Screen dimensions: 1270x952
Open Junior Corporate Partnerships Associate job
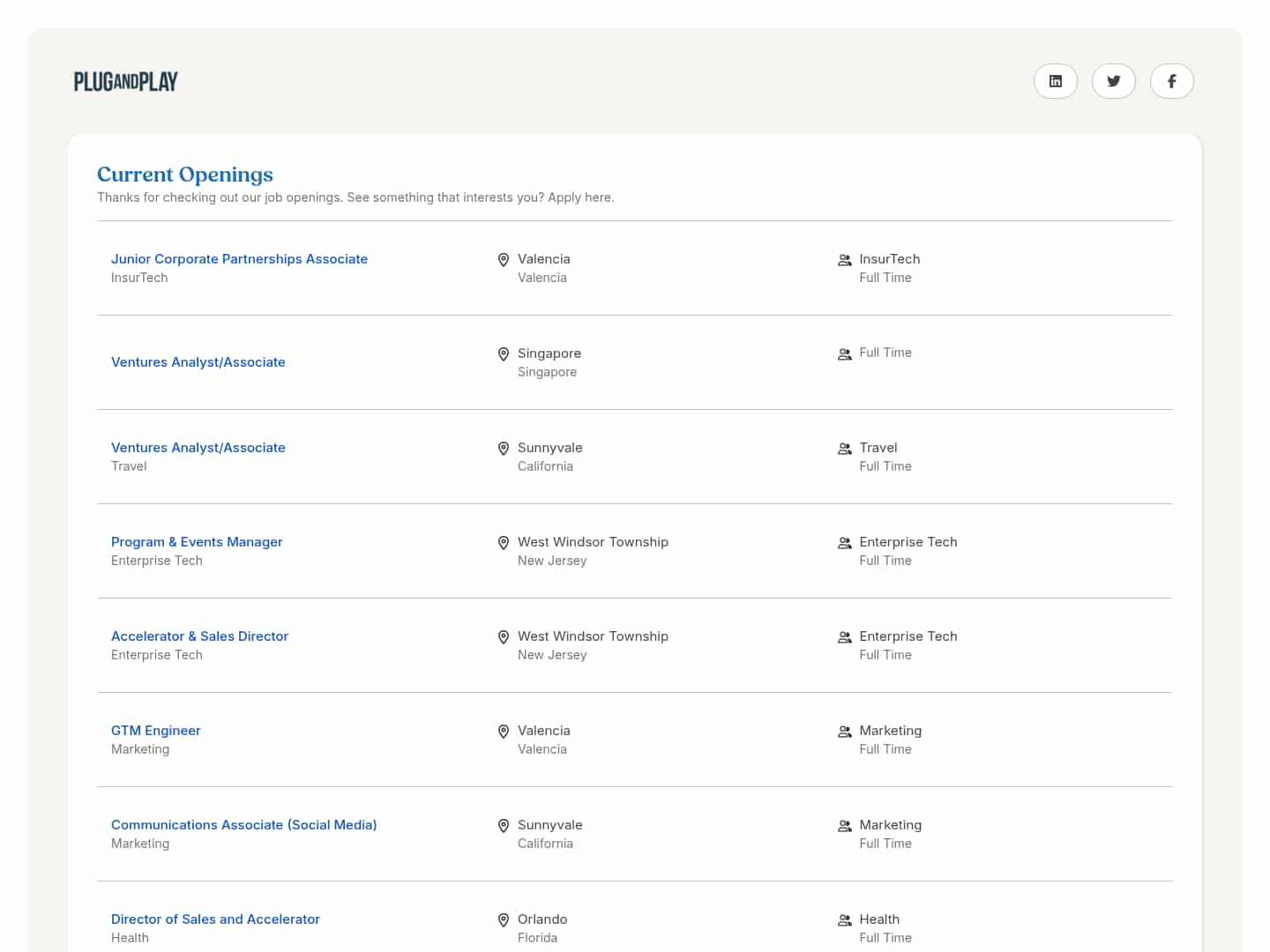[x=239, y=259]
